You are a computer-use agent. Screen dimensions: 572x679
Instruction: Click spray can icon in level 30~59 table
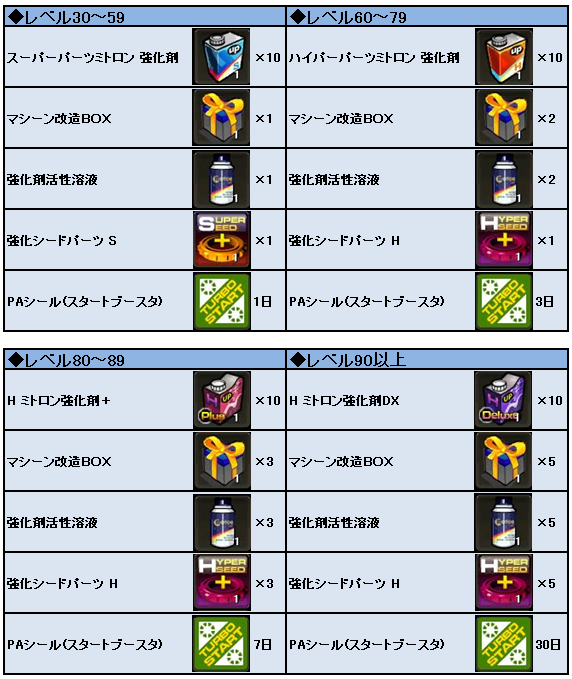(x=221, y=179)
